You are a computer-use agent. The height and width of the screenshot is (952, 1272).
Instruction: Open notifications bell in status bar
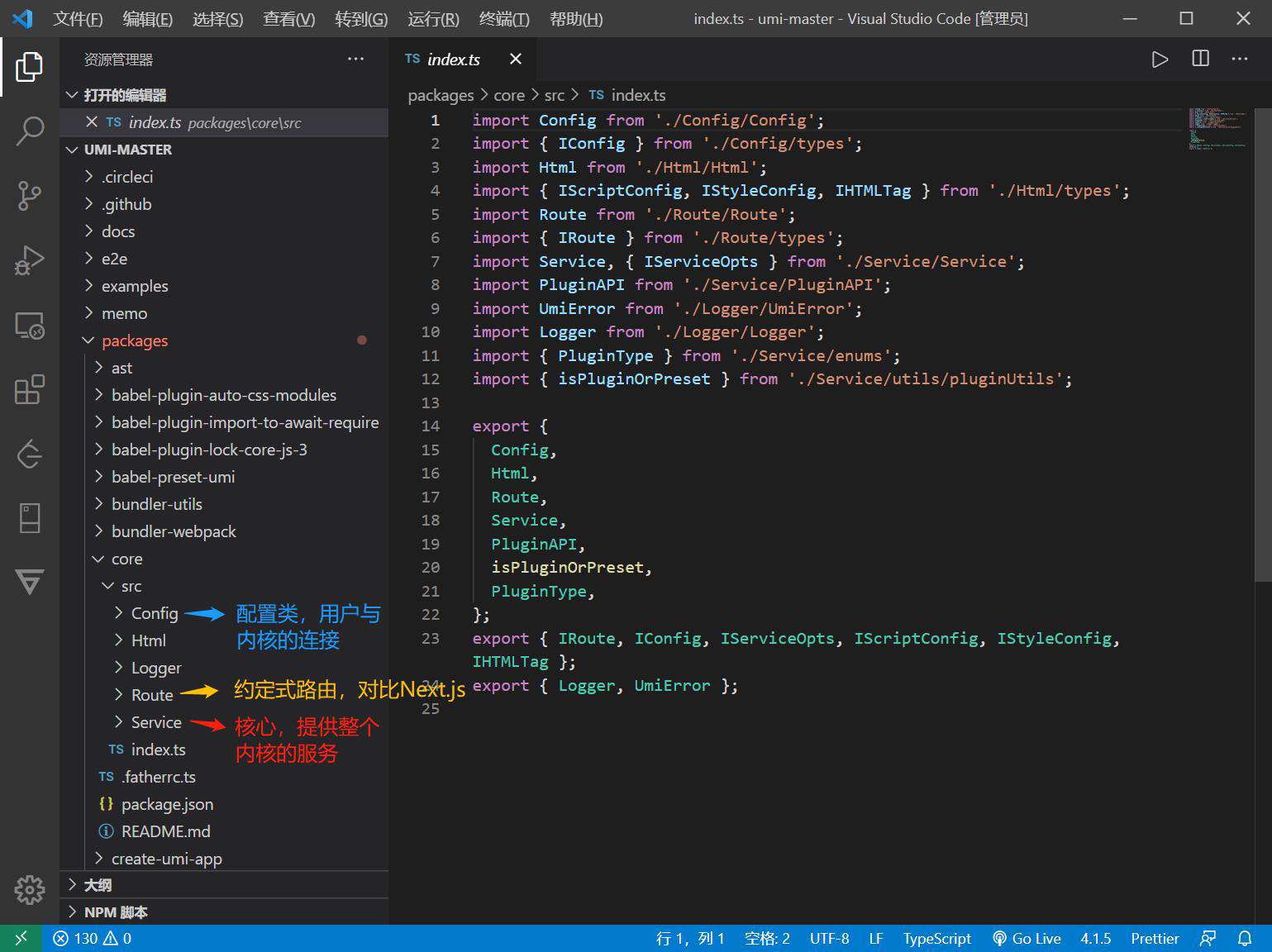[1245, 938]
